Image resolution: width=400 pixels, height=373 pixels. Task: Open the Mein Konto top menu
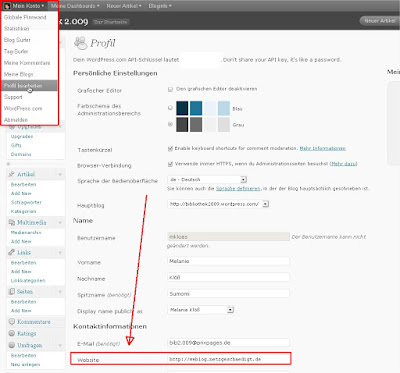[x=24, y=6]
